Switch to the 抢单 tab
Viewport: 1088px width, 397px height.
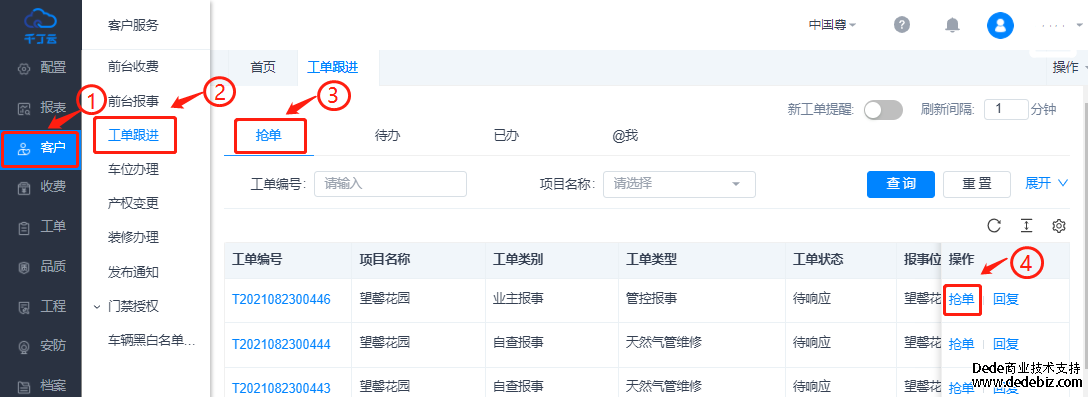coord(269,135)
